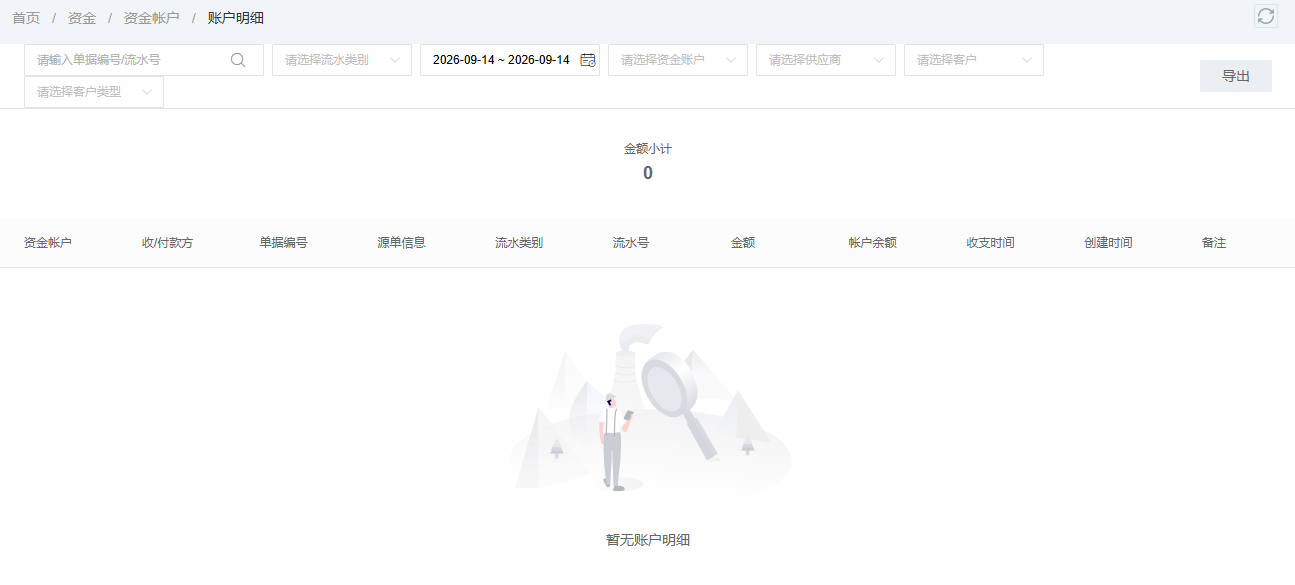Viewport: 1295px width, 585px height.
Task: Open the 请选择资金账户 dropdown
Action: pos(678,60)
